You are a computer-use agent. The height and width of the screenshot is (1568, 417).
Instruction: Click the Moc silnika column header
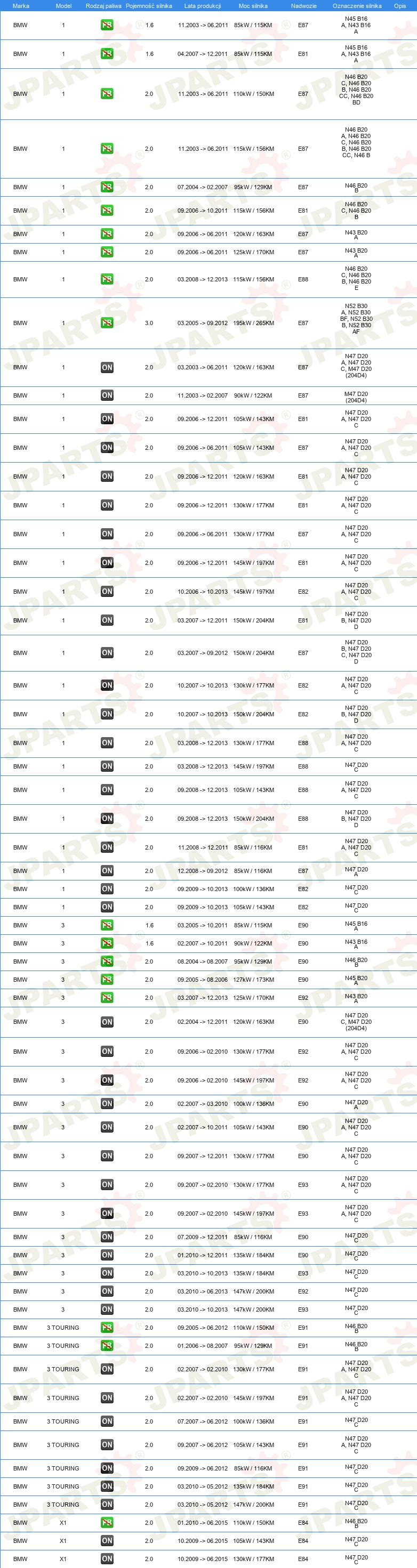[253, 6]
